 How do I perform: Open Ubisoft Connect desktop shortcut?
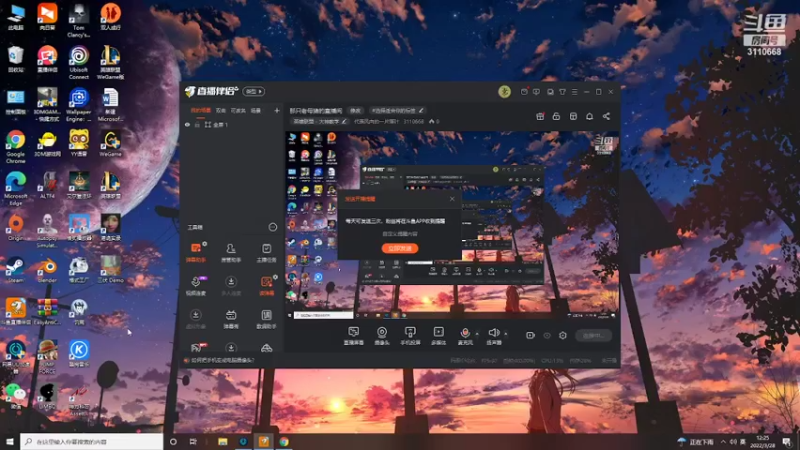(79, 63)
